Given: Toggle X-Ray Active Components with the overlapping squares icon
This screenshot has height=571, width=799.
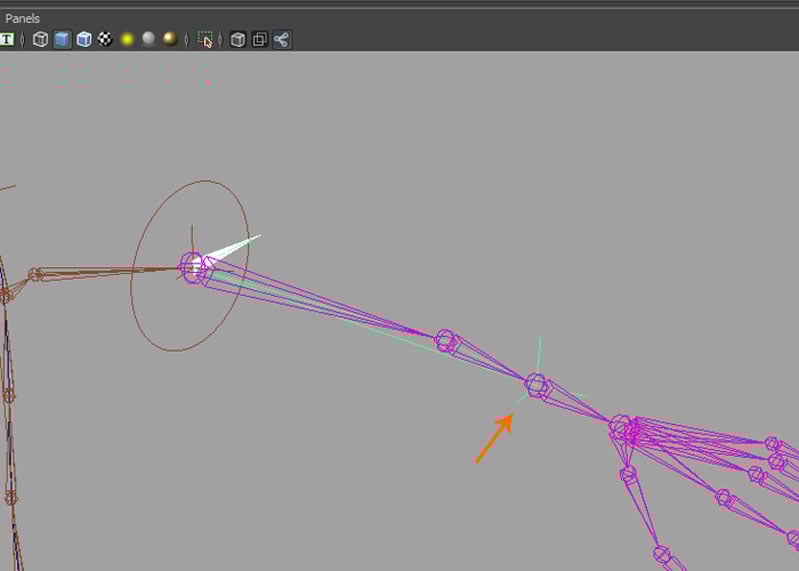Looking at the screenshot, I should tap(259, 39).
